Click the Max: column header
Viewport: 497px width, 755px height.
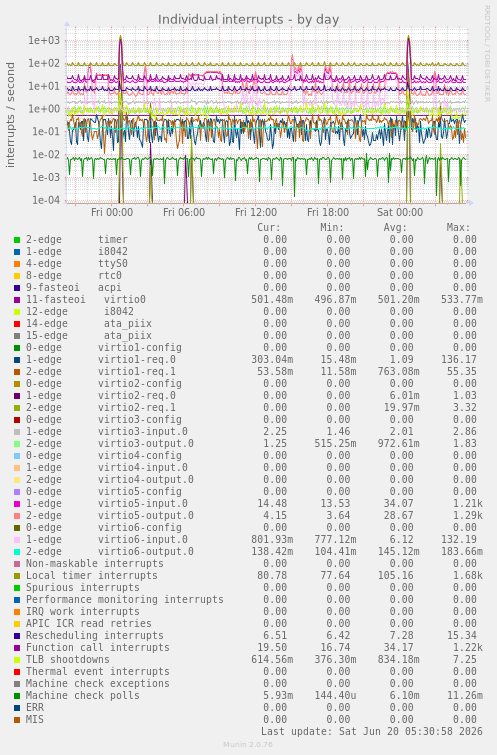(x=458, y=227)
